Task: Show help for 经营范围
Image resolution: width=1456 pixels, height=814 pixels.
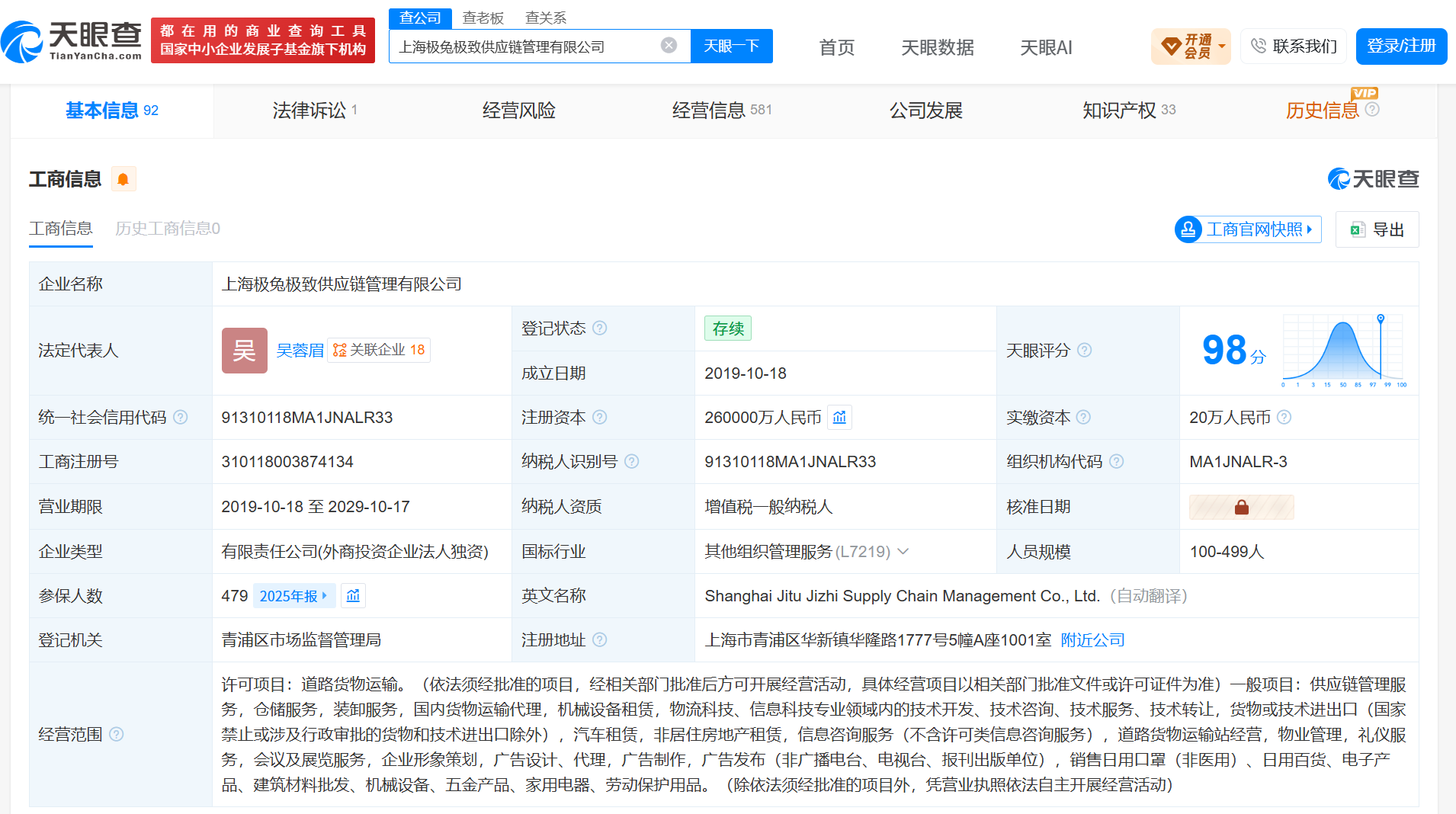Action: point(117,734)
